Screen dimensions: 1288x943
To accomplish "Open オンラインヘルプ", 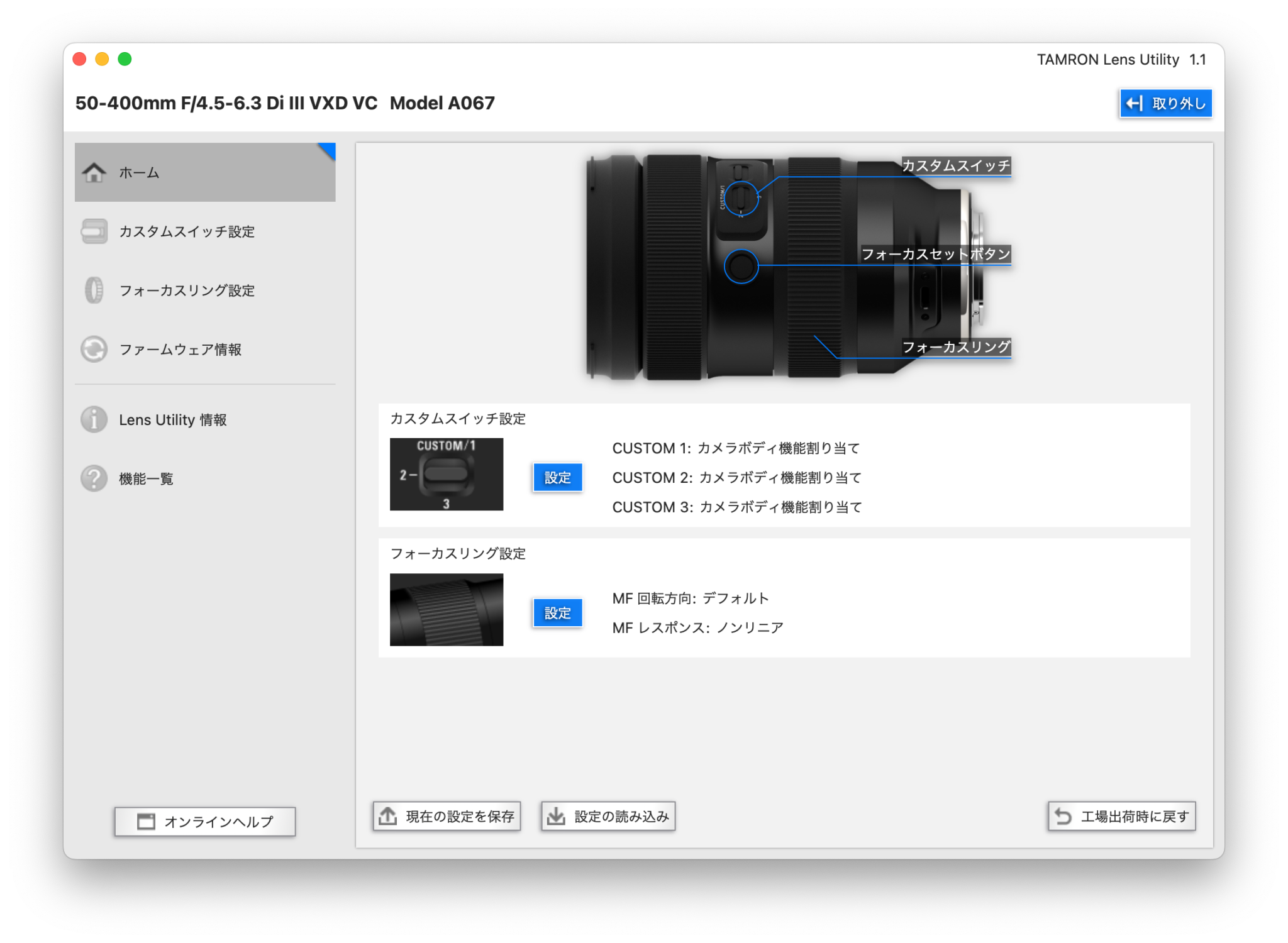I will pyautogui.click(x=204, y=821).
